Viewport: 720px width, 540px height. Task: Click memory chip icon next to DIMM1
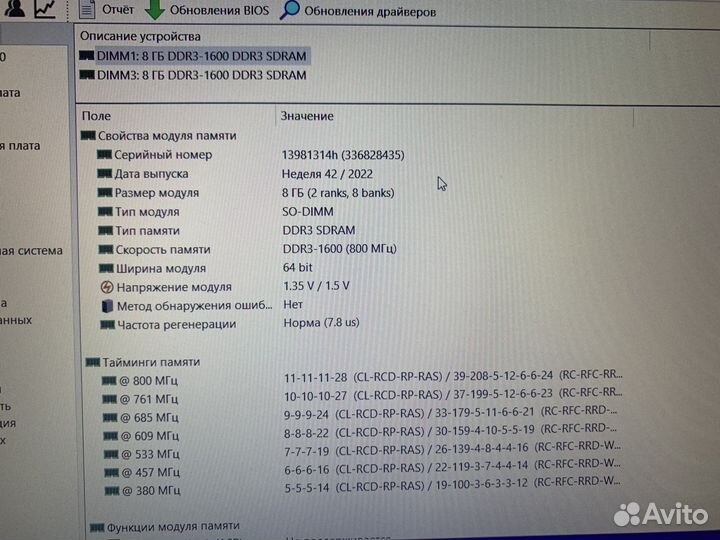coord(86,56)
